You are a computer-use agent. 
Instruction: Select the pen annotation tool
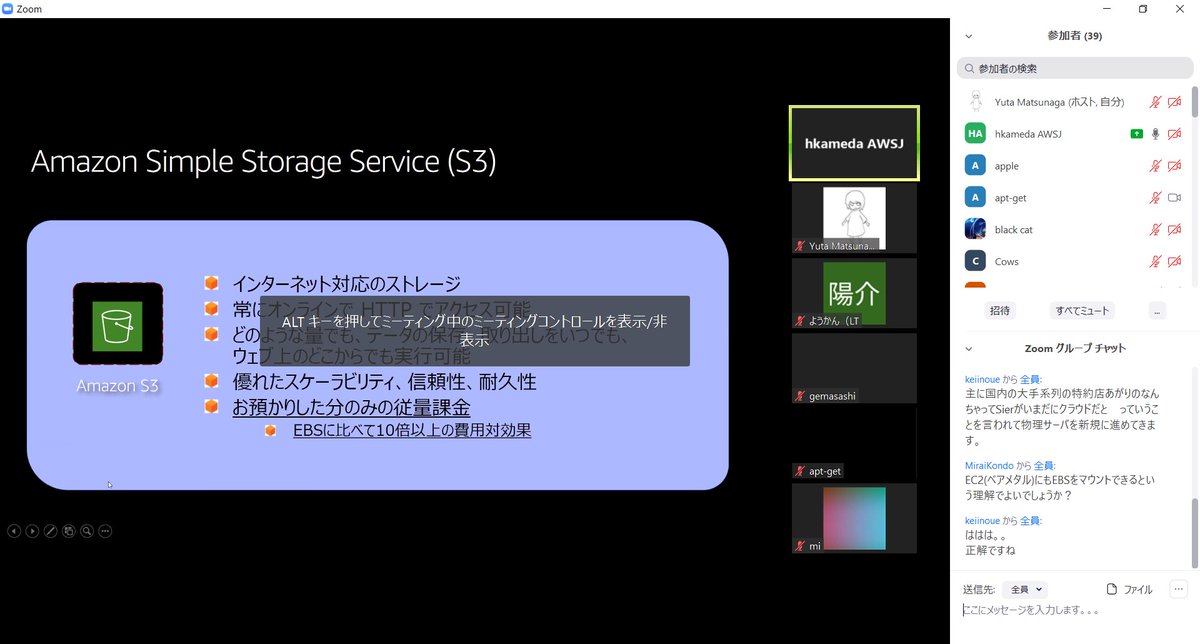tap(51, 531)
